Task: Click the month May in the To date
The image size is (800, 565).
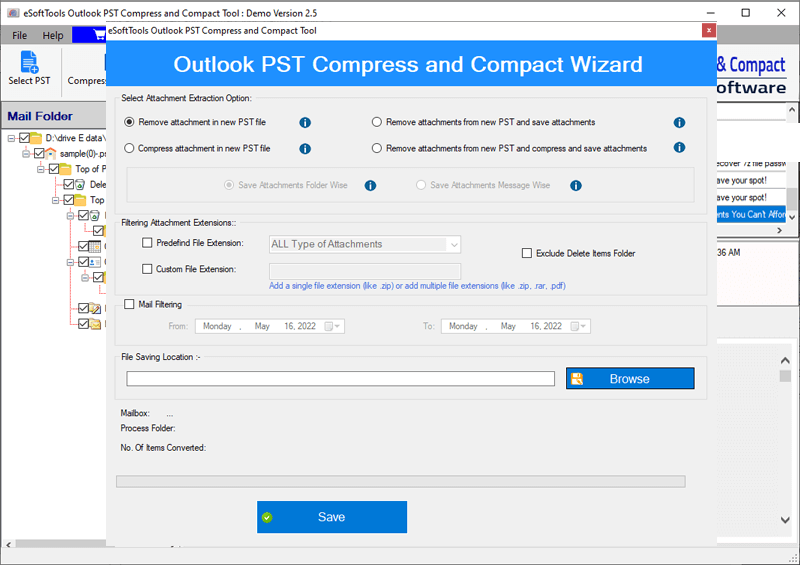Action: 508,326
